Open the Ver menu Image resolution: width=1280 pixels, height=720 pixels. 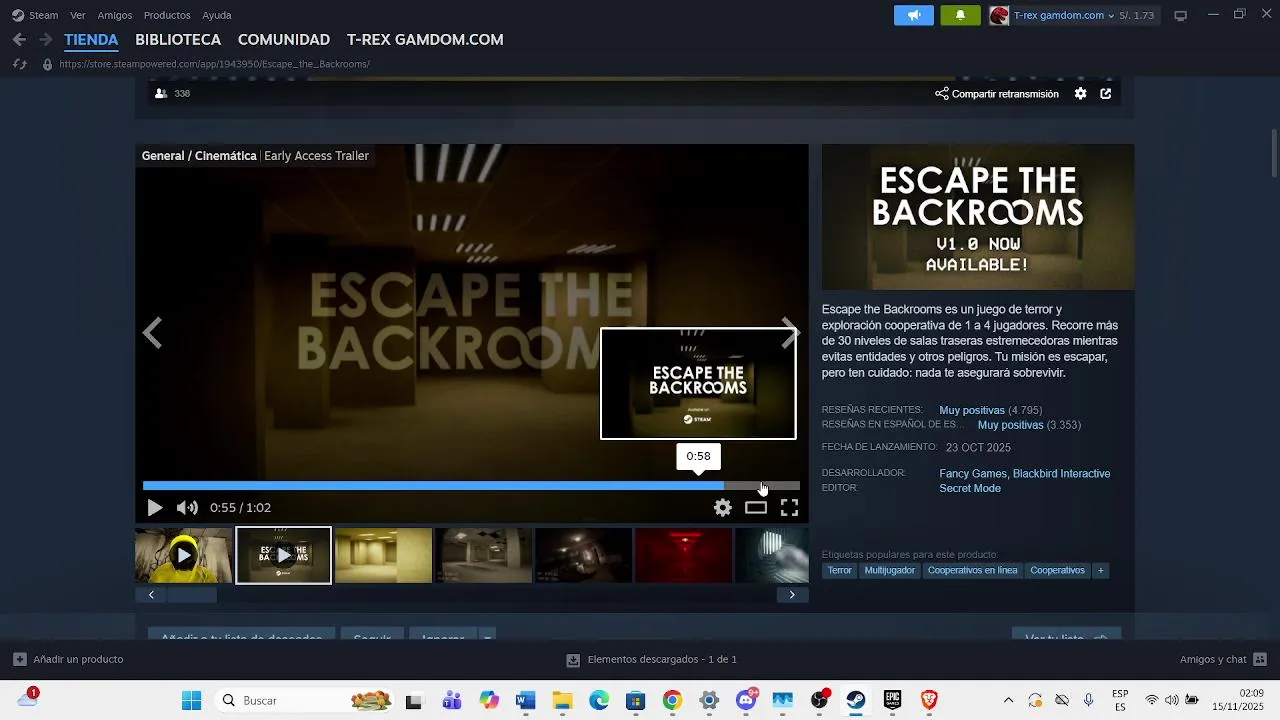click(78, 15)
